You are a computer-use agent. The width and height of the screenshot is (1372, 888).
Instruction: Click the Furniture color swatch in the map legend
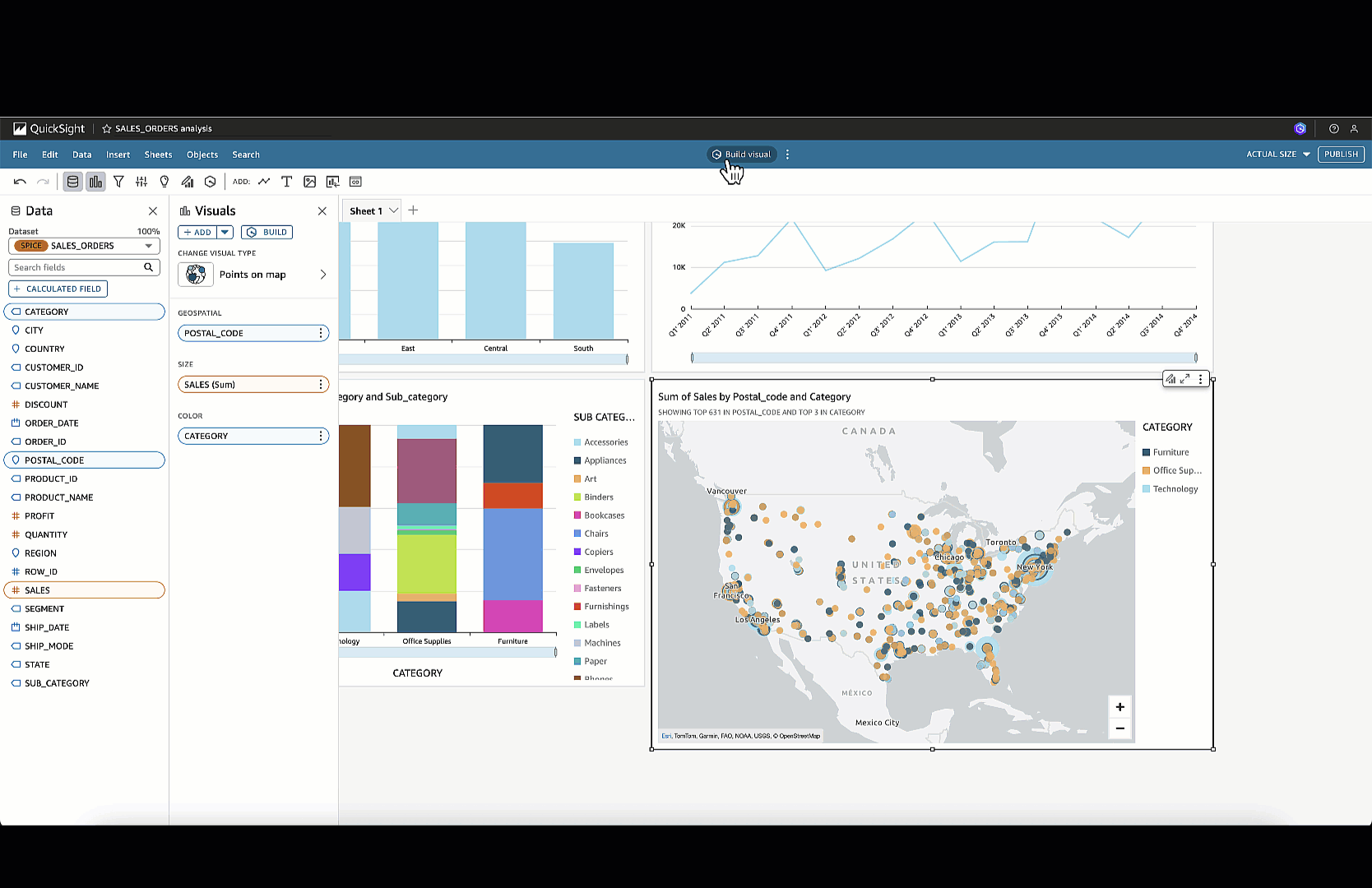point(1146,452)
